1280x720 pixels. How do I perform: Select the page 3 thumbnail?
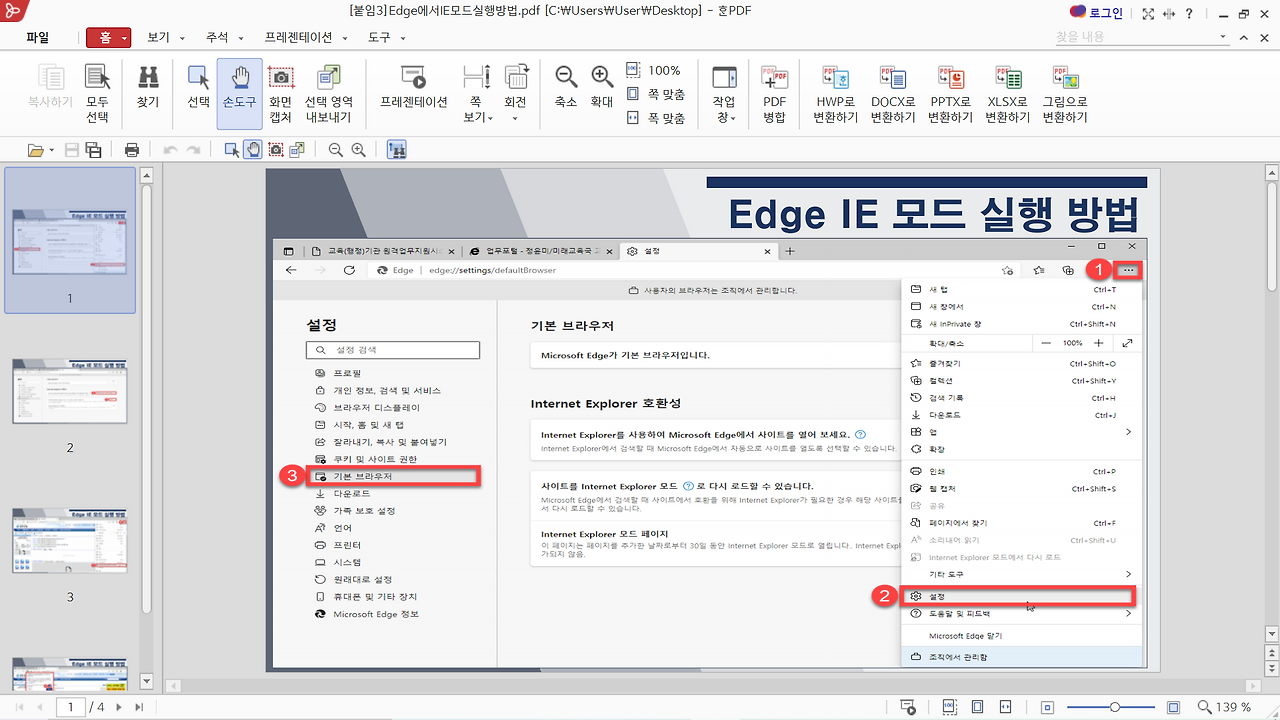[x=70, y=540]
